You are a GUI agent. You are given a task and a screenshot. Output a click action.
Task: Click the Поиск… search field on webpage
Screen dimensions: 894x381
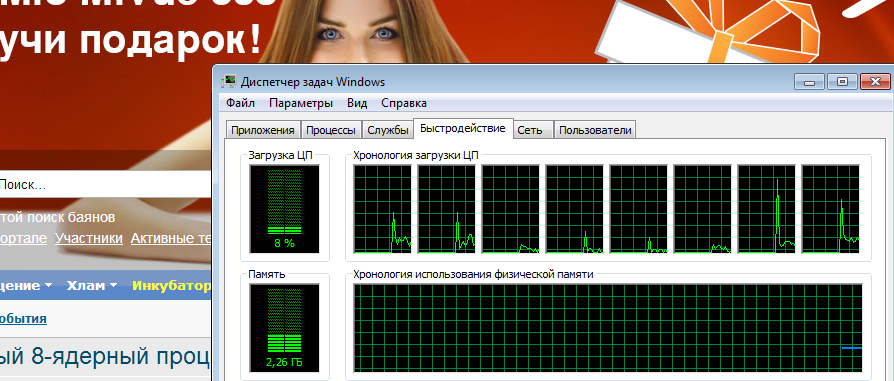pyautogui.click(x=105, y=185)
